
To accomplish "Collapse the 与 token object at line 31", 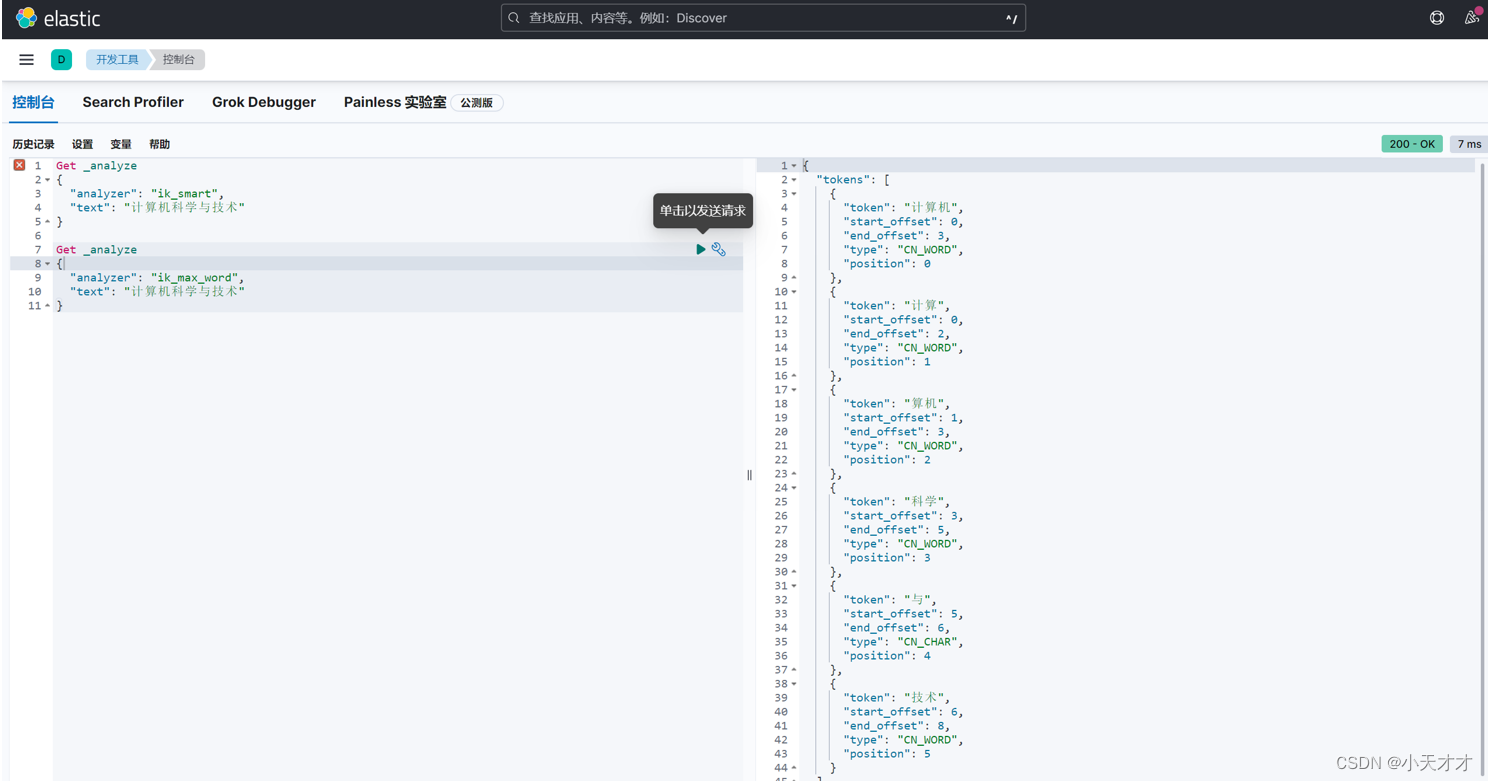I will pyautogui.click(x=794, y=586).
